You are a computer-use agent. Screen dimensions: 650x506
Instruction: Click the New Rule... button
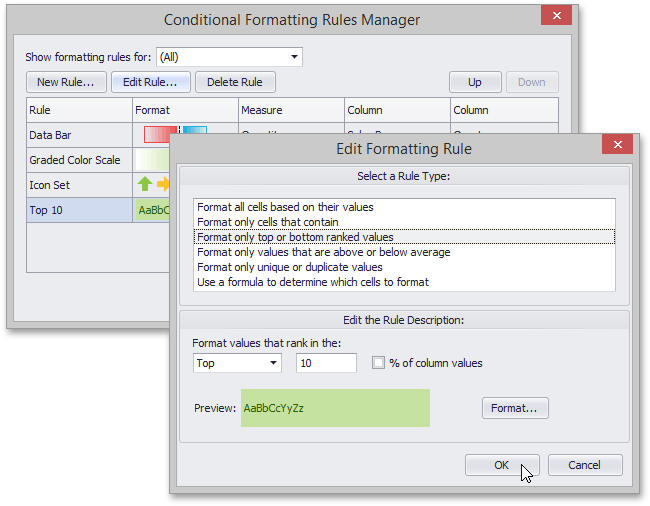[x=66, y=82]
